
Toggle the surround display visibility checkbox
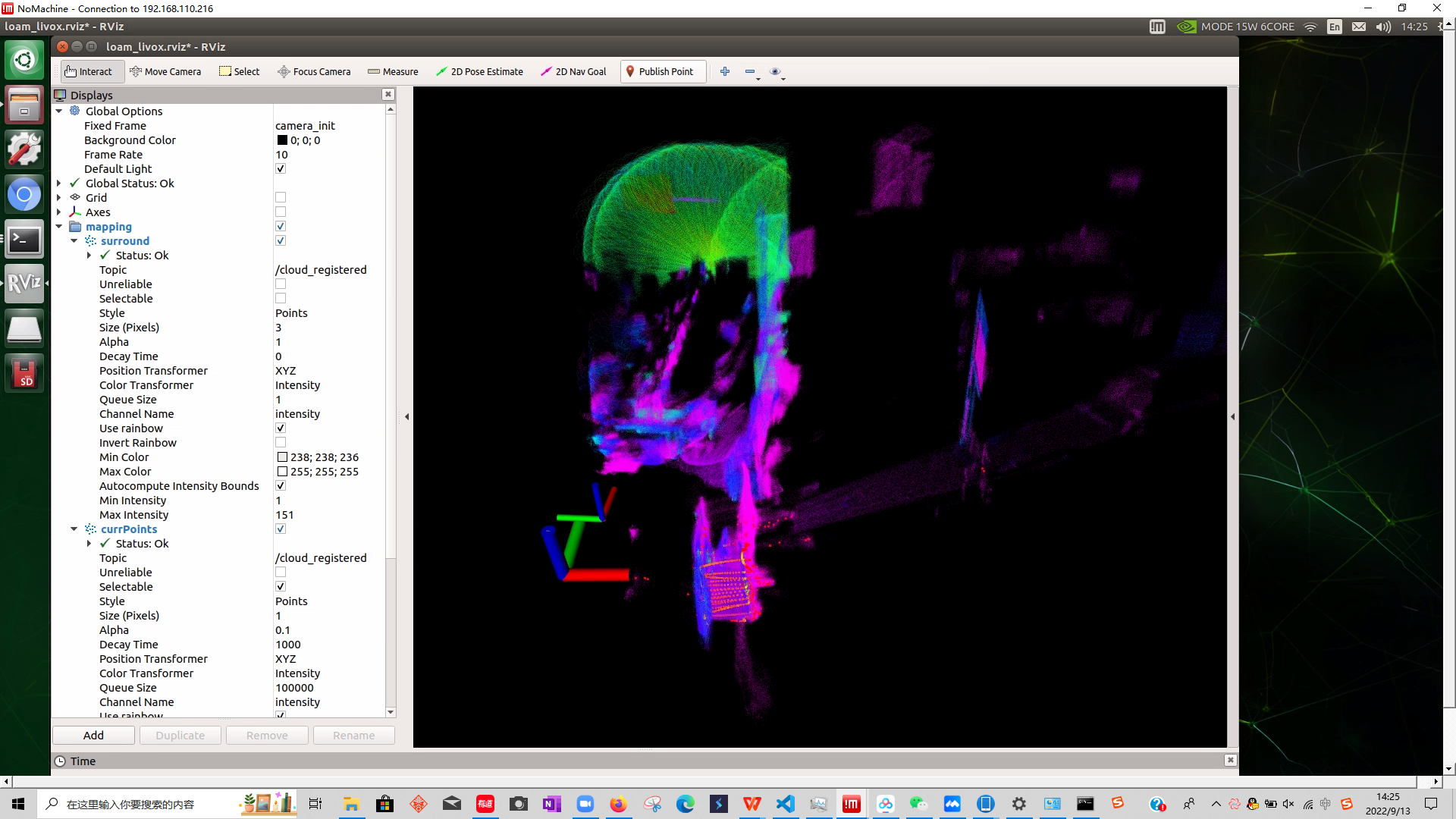(x=281, y=240)
